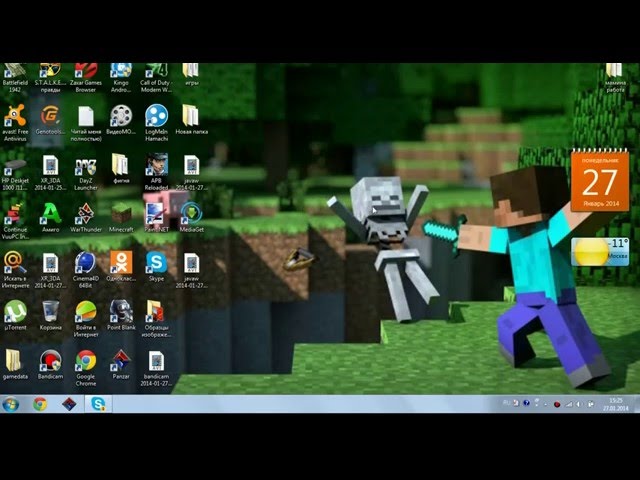Click the Panzar taskbar button
The width and height of the screenshot is (640, 480).
(69, 404)
